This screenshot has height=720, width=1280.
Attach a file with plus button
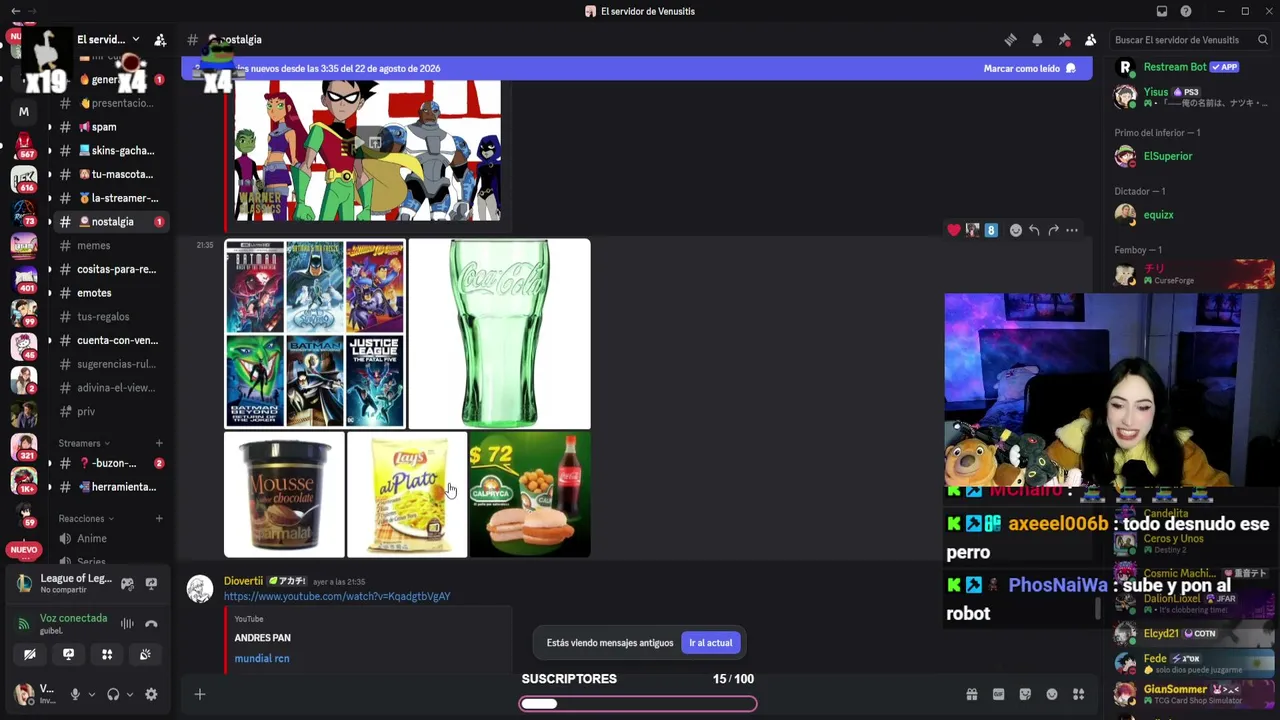200,695
